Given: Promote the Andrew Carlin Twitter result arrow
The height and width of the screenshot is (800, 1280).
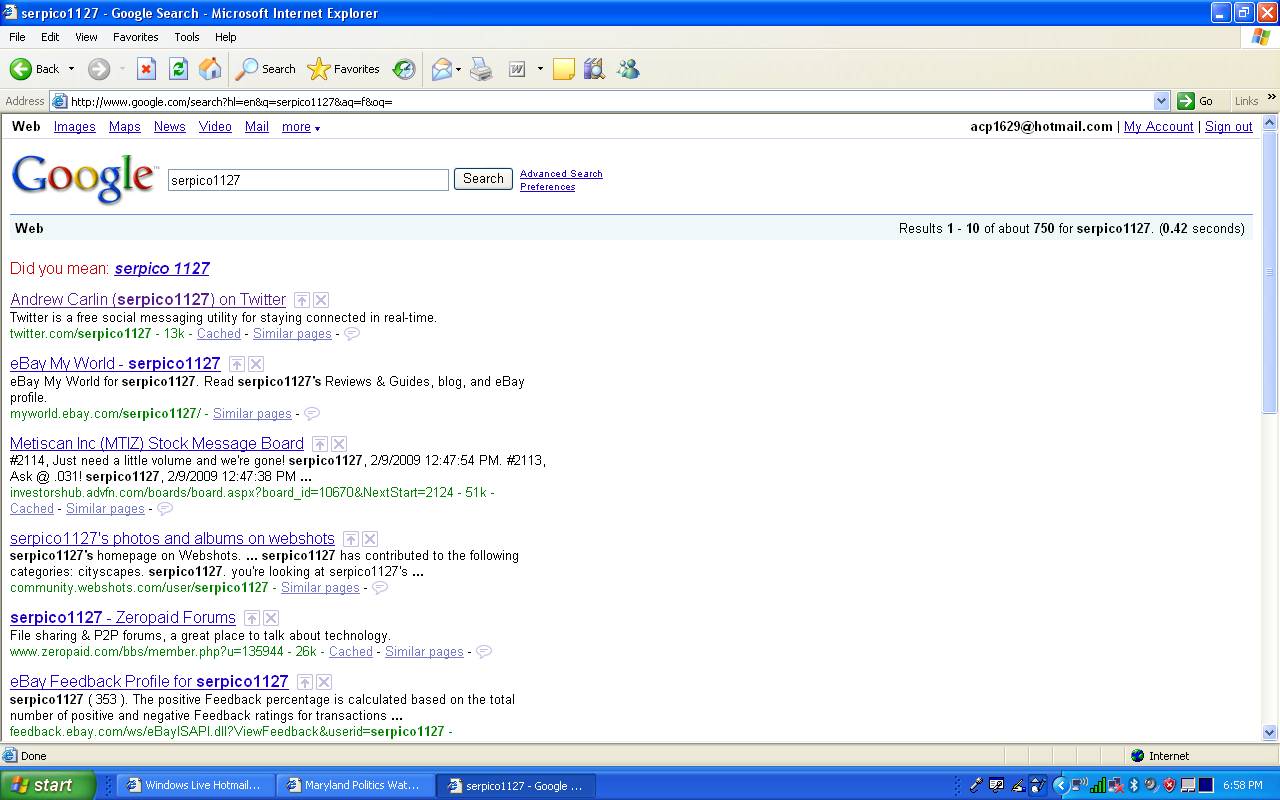Looking at the screenshot, I should (302, 300).
